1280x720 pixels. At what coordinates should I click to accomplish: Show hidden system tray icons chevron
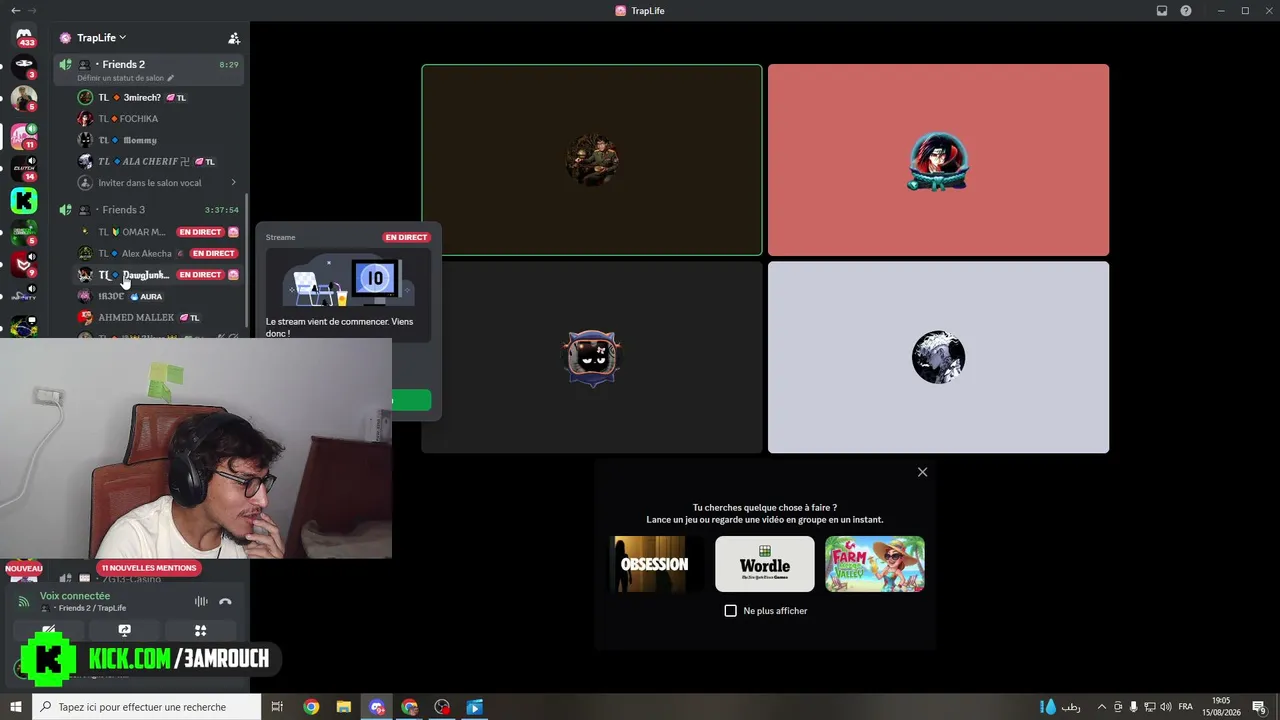pos(1102,707)
